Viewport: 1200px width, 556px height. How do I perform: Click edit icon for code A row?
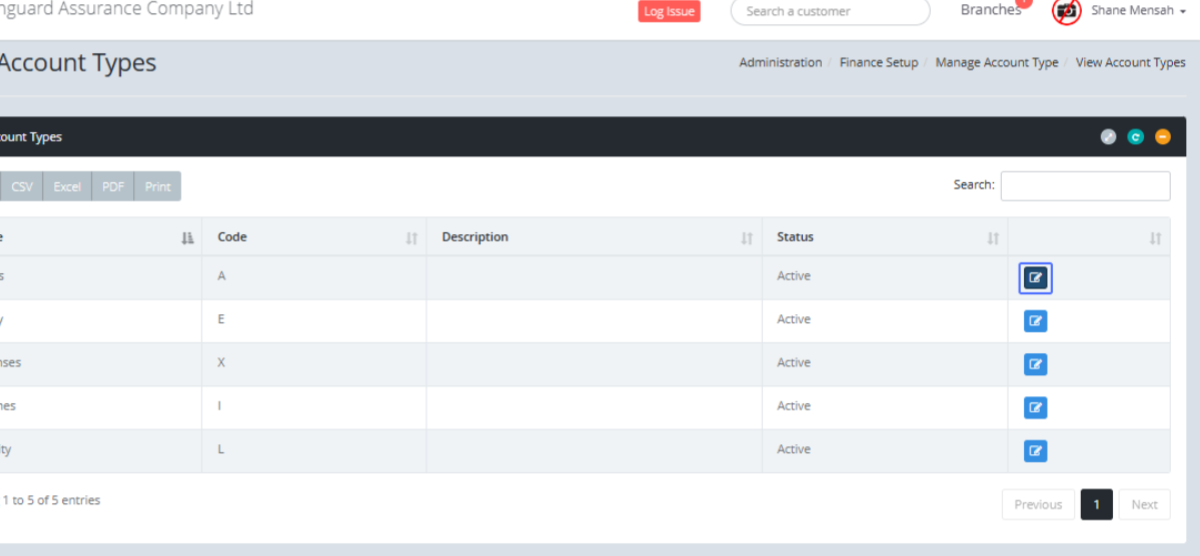tap(1035, 278)
